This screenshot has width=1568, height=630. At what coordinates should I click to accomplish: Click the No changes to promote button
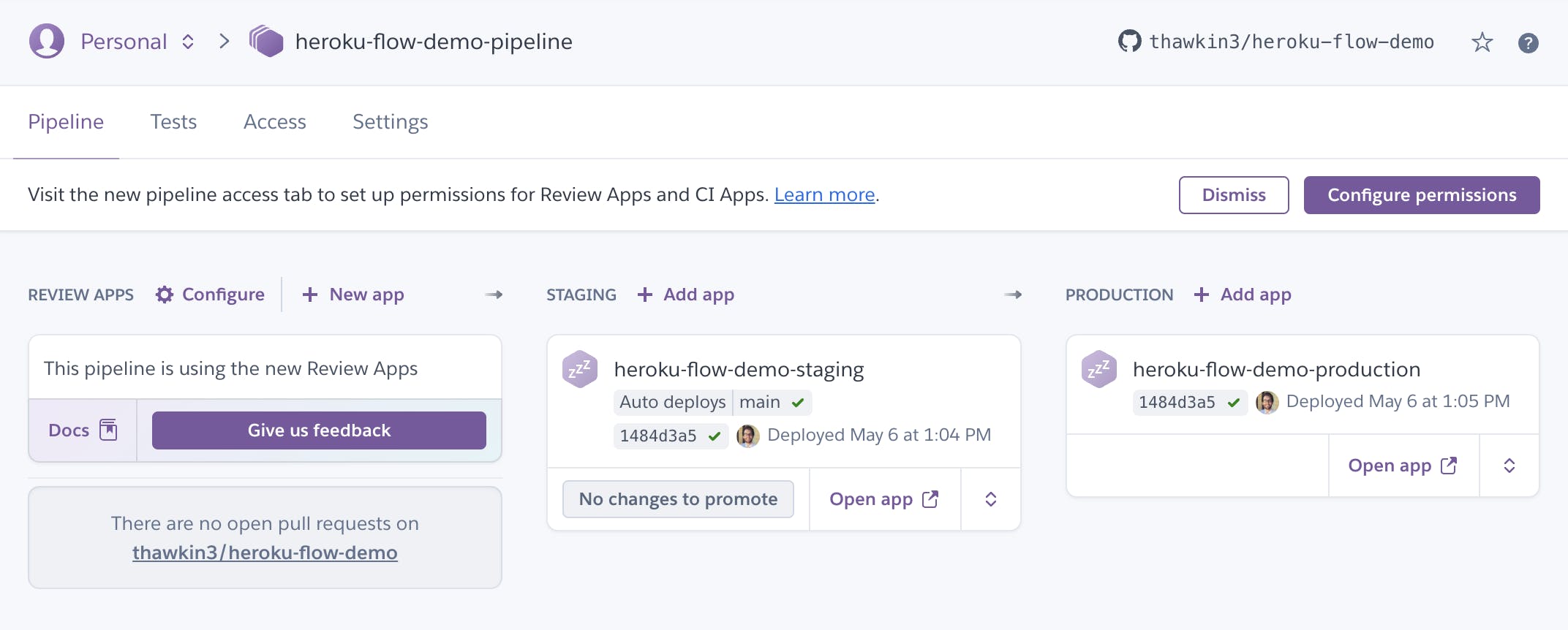(x=678, y=499)
